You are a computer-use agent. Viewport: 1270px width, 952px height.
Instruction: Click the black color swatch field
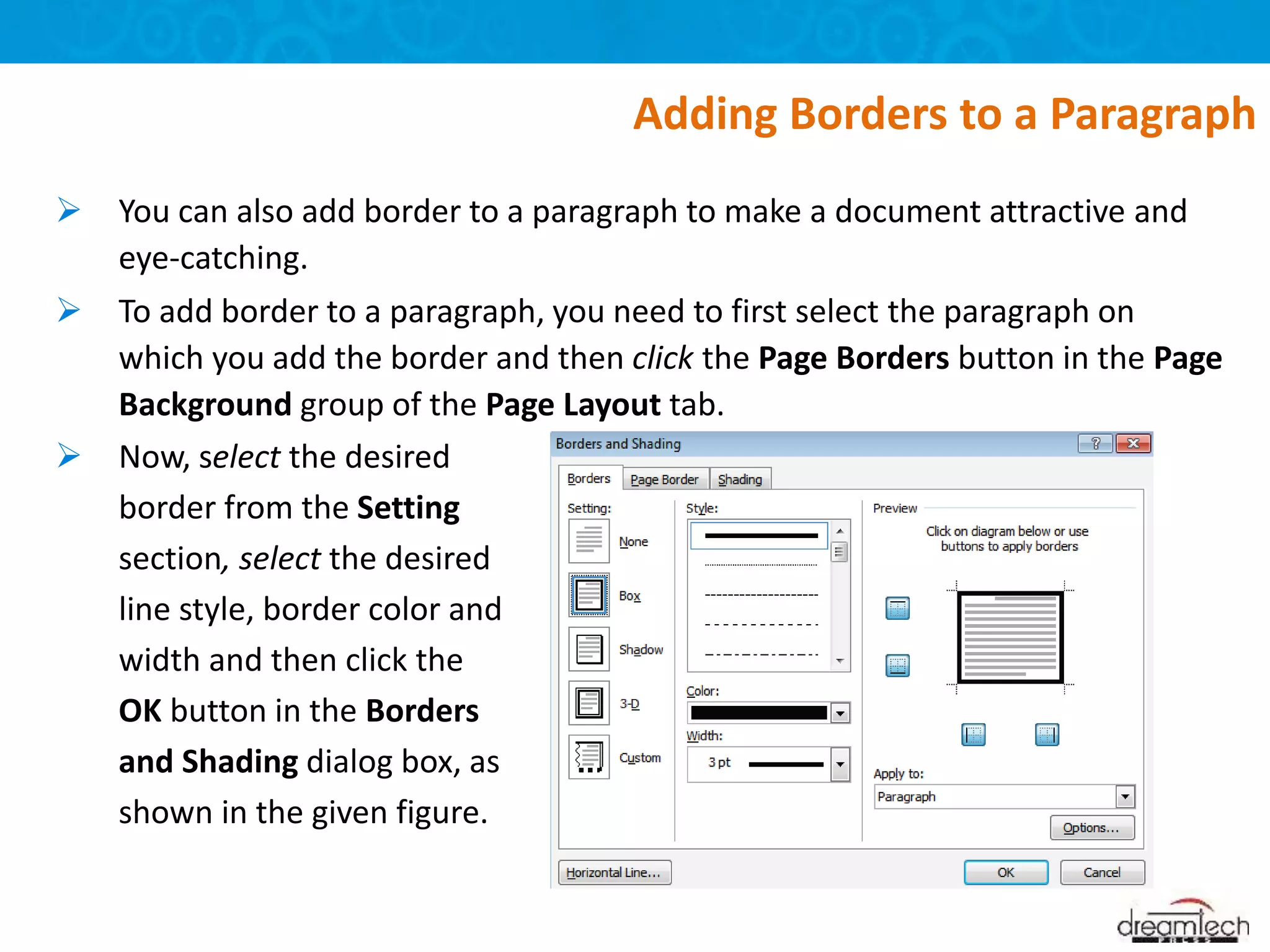(x=759, y=713)
